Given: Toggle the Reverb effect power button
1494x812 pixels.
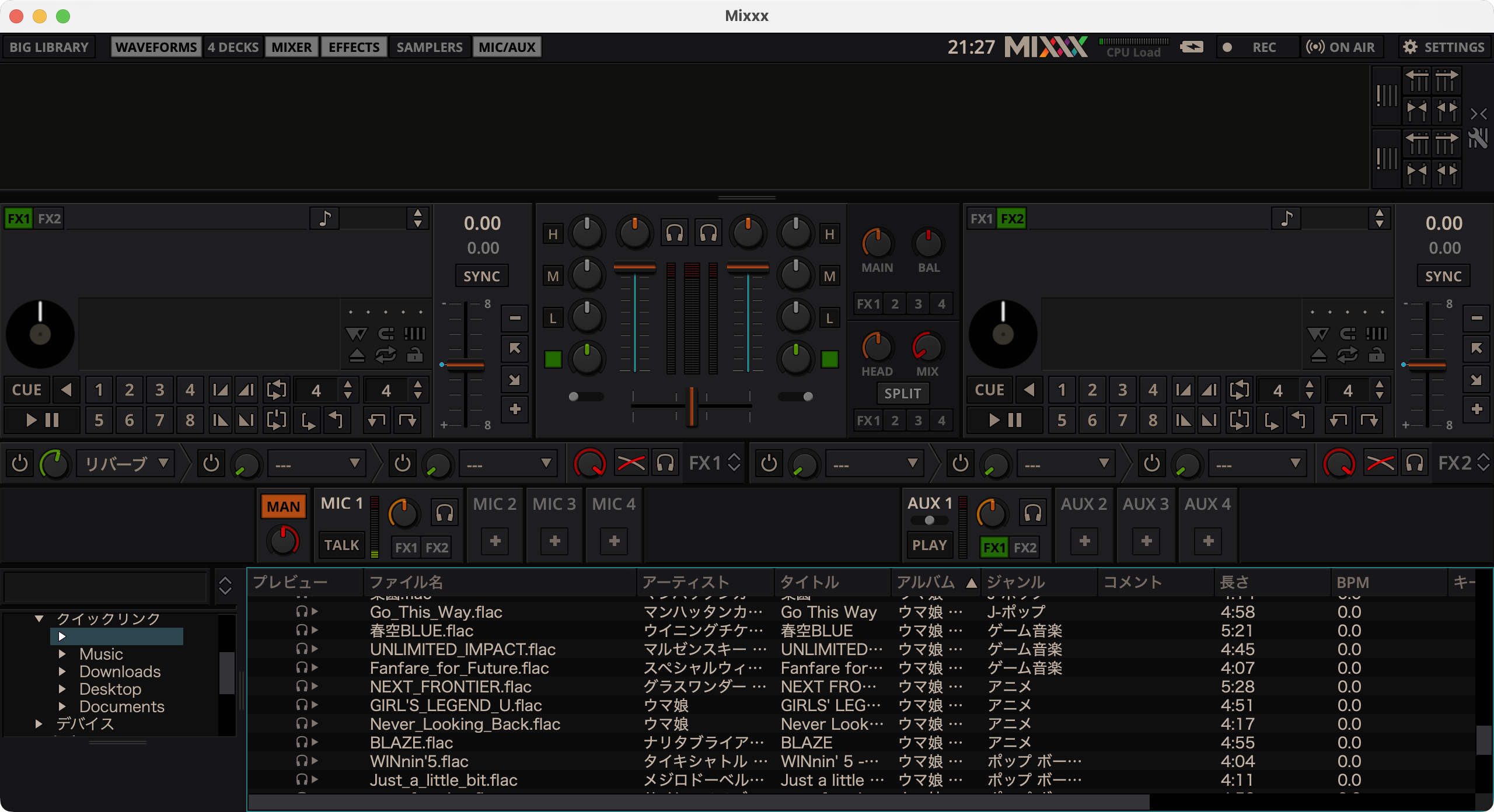Looking at the screenshot, I should click(x=20, y=464).
